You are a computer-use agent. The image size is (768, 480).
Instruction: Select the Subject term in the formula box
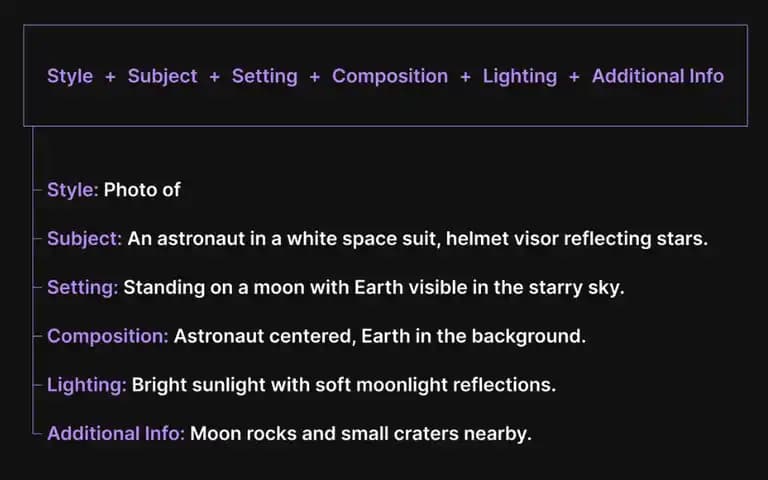162,76
